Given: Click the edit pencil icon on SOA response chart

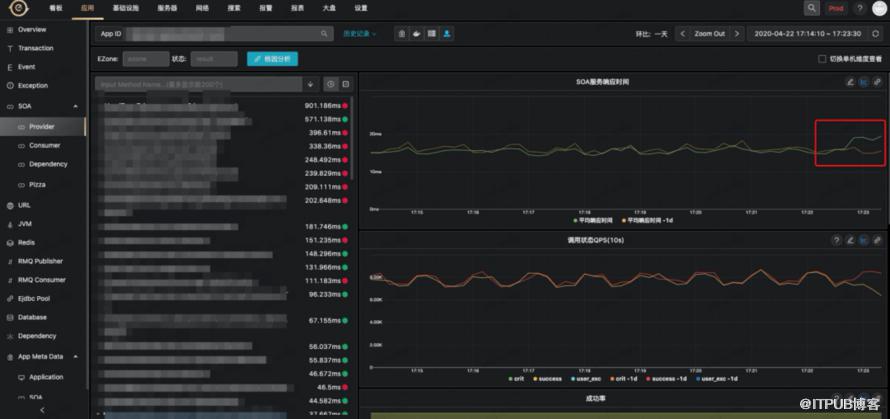Looking at the screenshot, I should coord(850,82).
